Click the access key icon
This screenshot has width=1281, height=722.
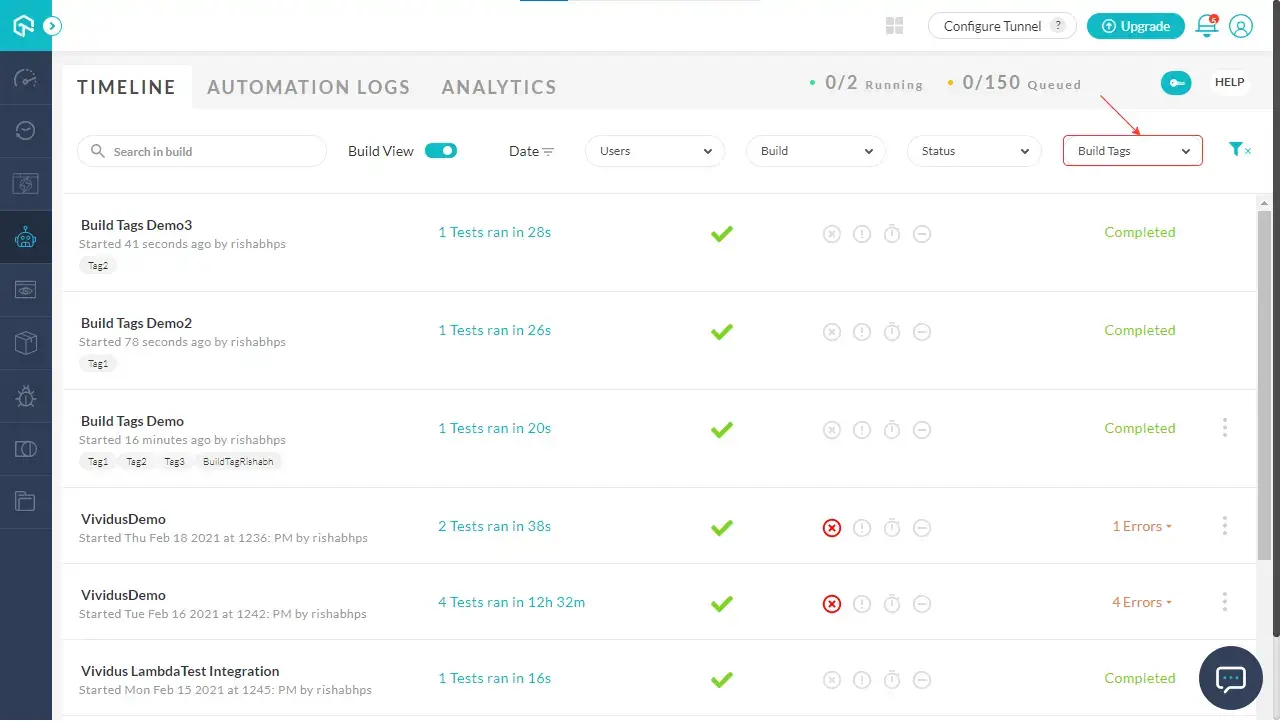(1176, 83)
